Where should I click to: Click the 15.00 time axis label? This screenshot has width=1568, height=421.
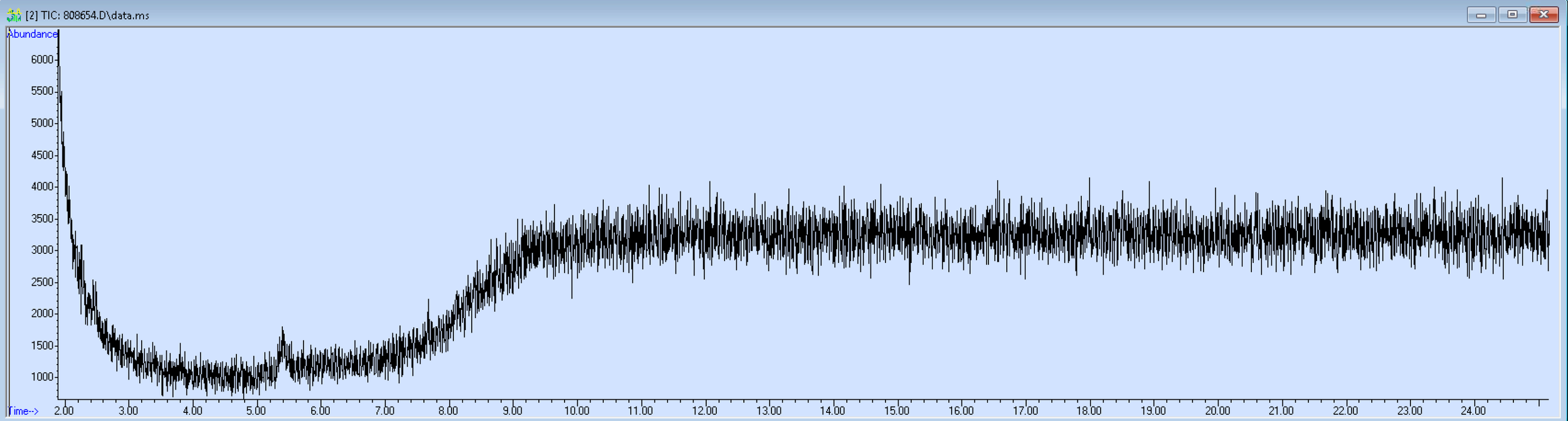coord(897,411)
